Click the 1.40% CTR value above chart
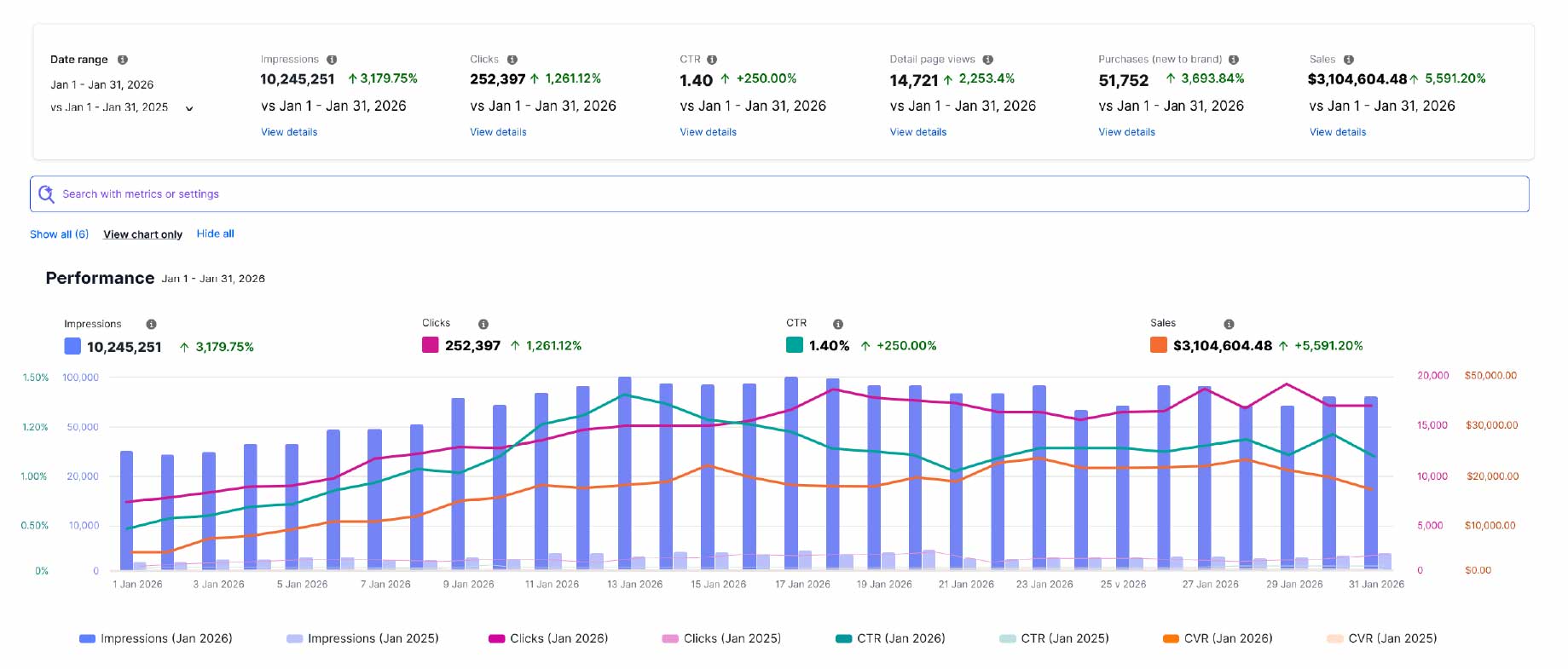1568x669 pixels. coord(829,346)
